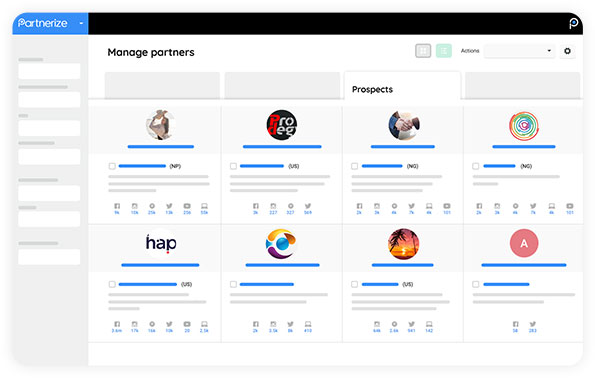Switch to grid view layout icon
This screenshot has height=378, width=595.
423,51
